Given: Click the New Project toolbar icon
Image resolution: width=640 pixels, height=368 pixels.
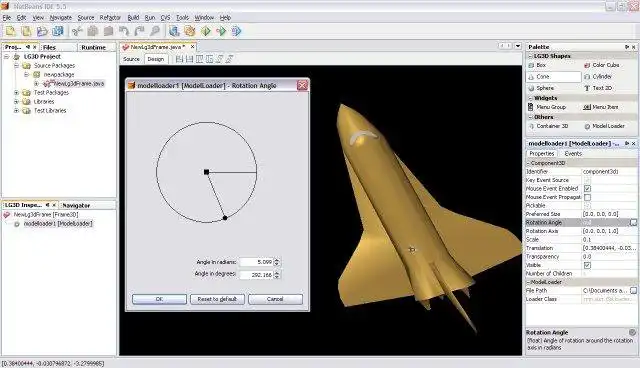Looking at the screenshot, I should pos(11,31).
